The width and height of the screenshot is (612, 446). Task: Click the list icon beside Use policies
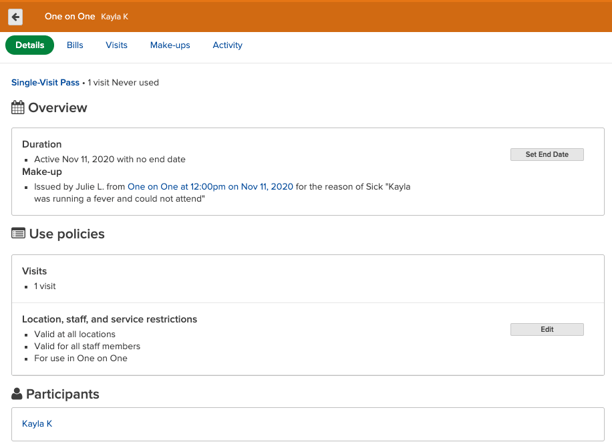coord(18,234)
